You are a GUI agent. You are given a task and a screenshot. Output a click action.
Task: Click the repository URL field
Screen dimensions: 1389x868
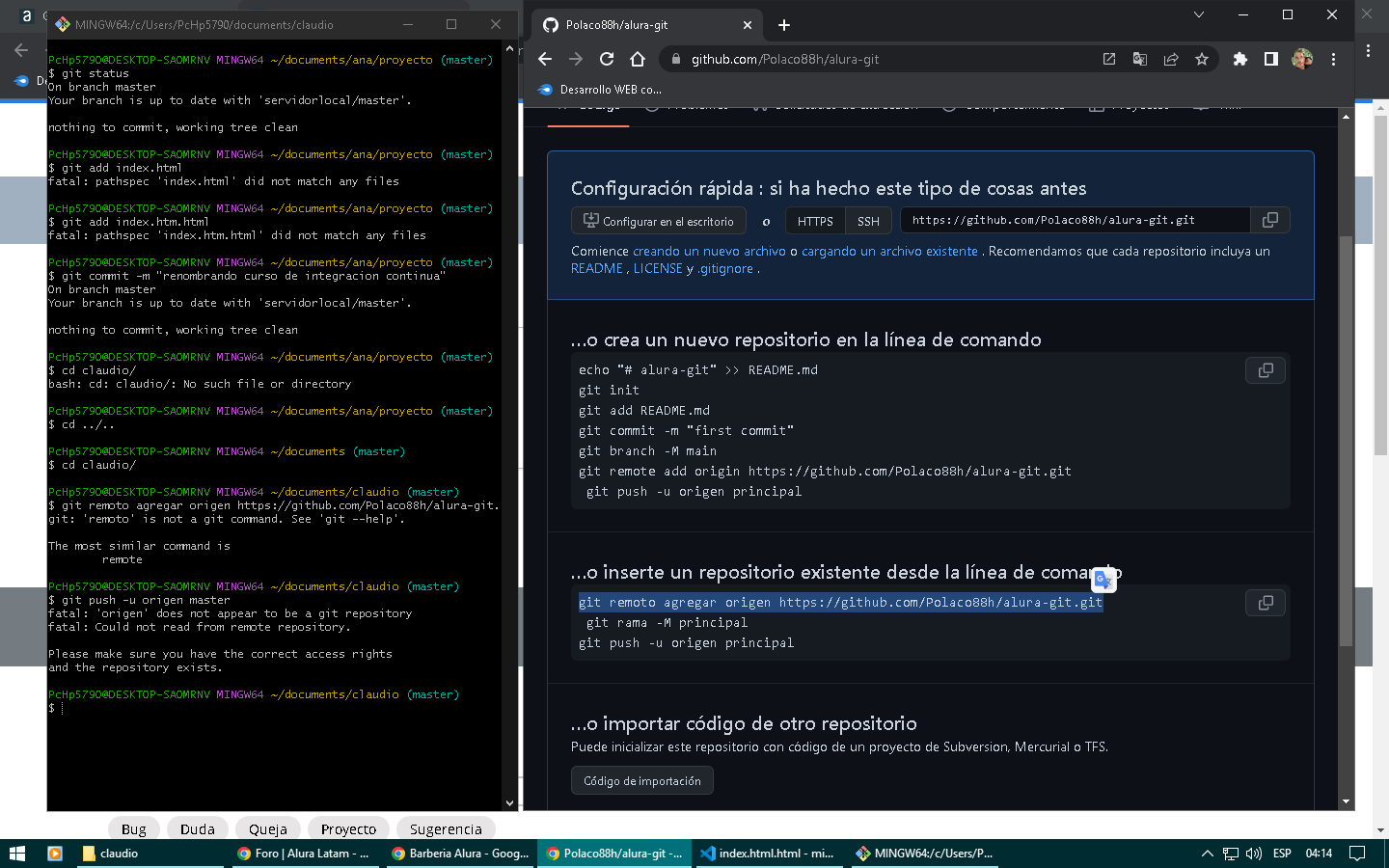(x=1076, y=220)
